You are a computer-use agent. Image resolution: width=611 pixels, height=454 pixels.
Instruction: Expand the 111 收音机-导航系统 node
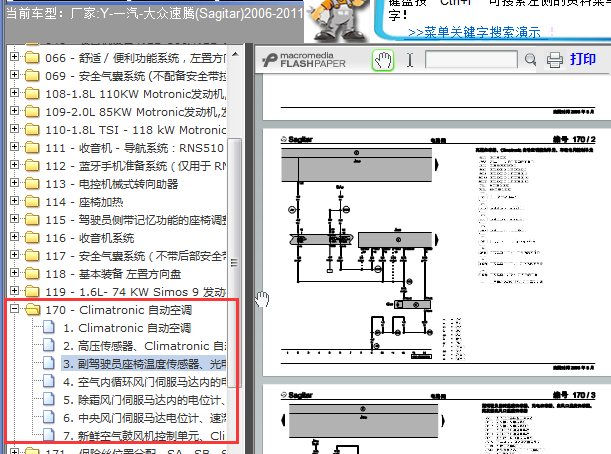[x=14, y=147]
